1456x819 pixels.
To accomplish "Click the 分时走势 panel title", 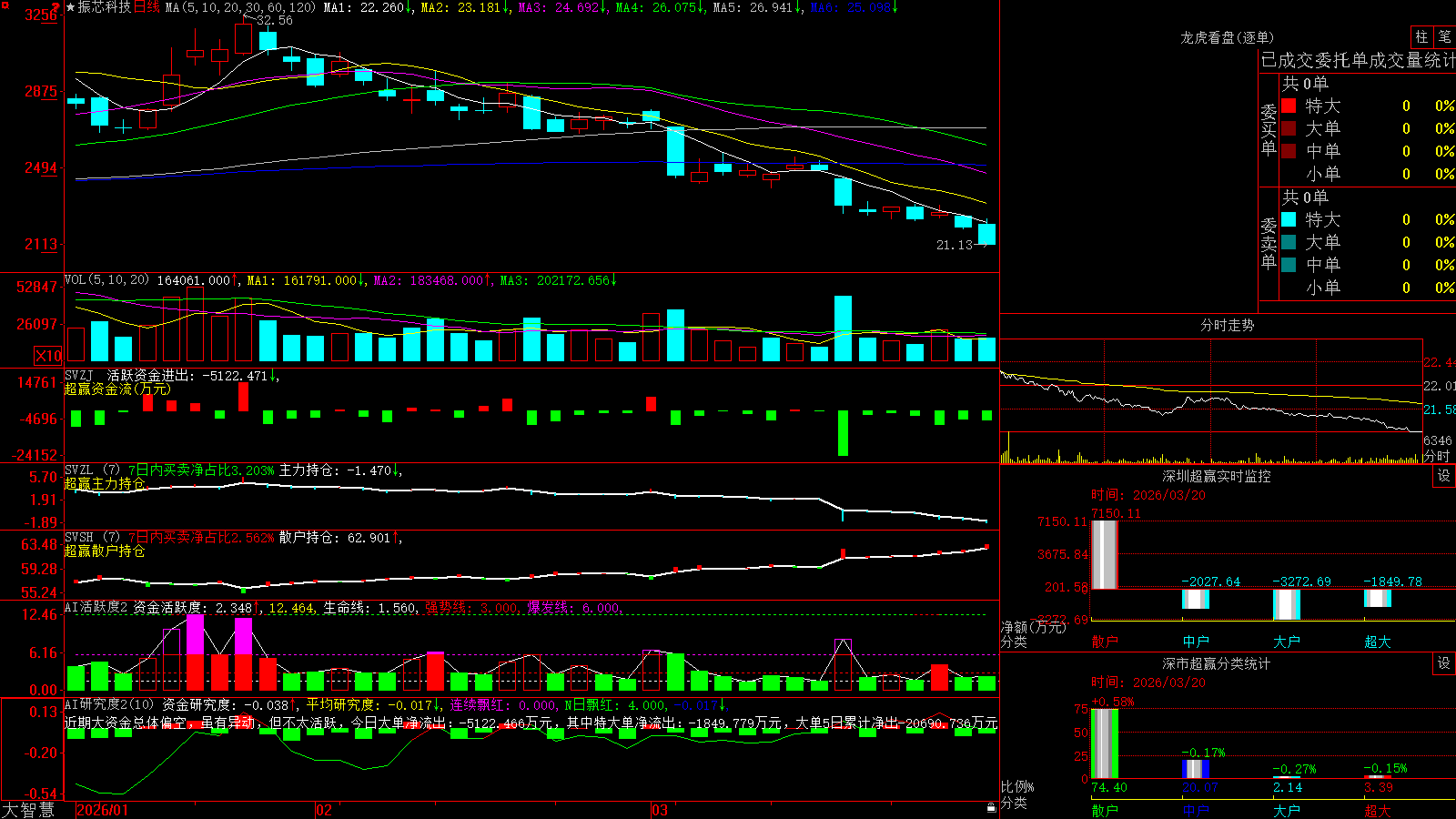I will click(x=1227, y=325).
